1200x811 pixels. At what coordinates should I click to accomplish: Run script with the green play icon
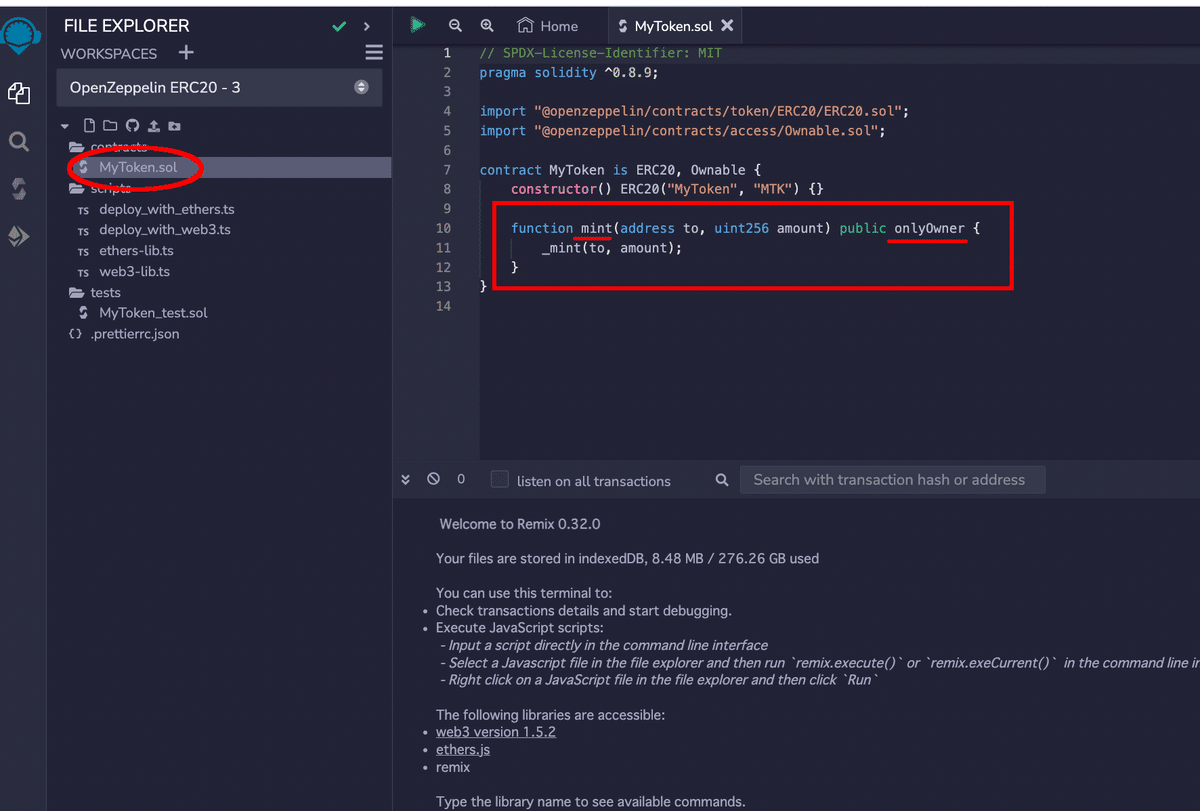tap(418, 25)
